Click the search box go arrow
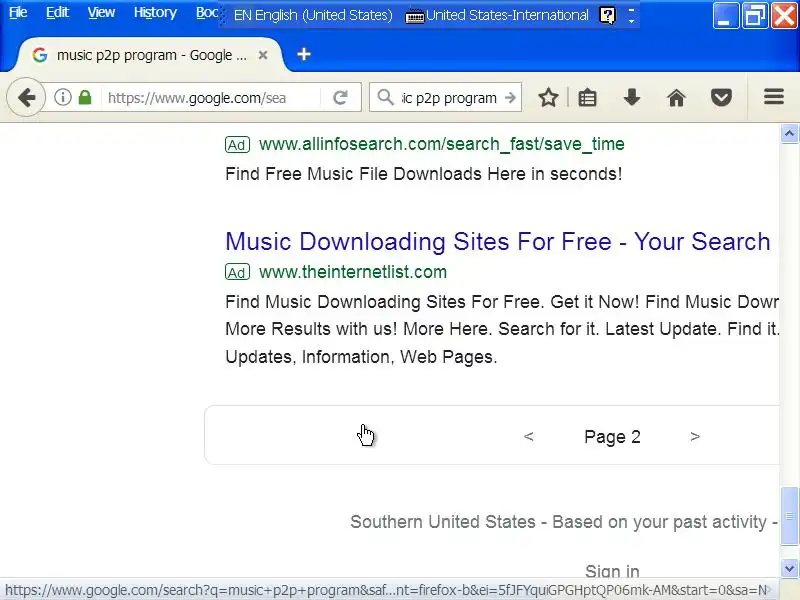 coord(510,97)
